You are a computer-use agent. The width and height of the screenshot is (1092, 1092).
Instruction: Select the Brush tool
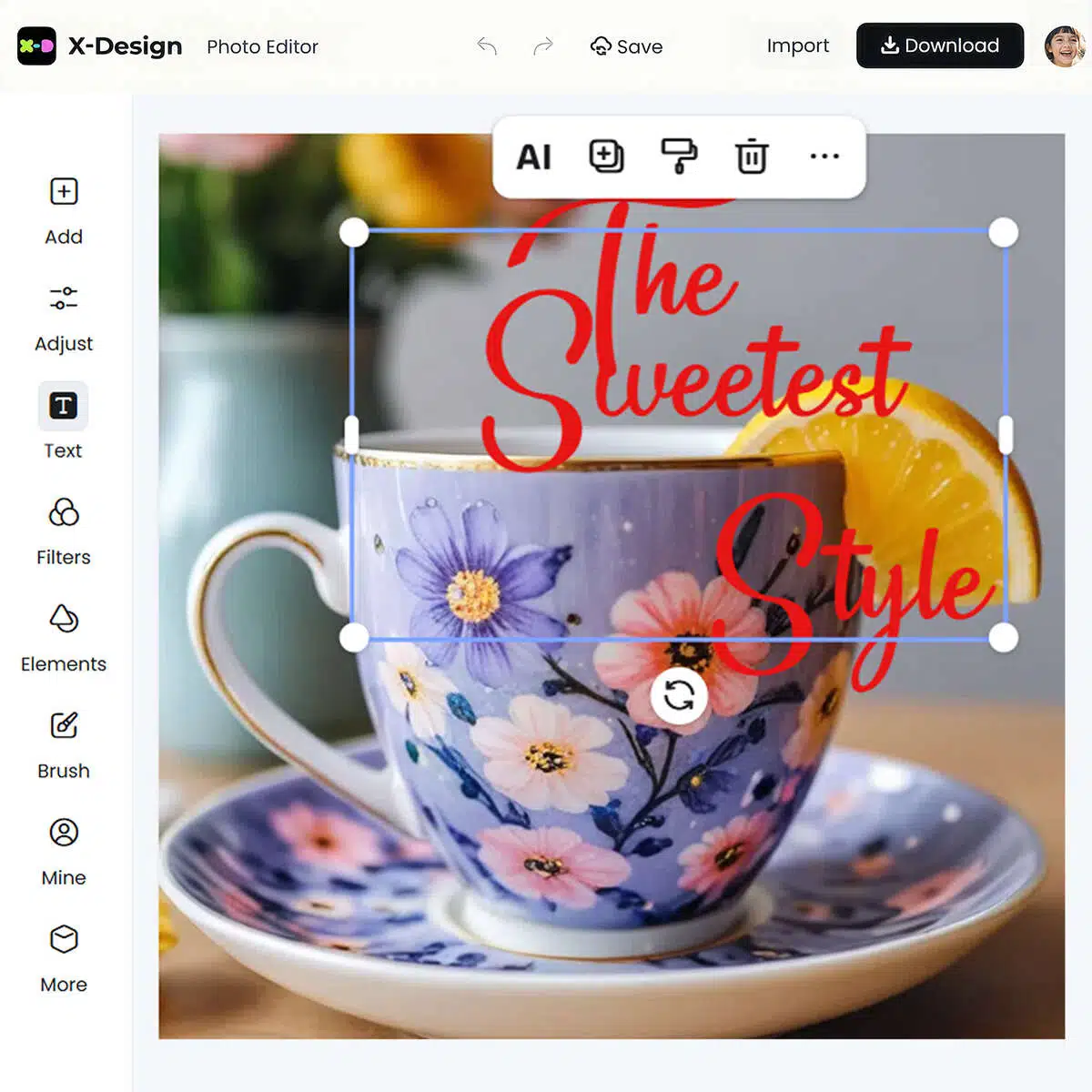coord(64,745)
